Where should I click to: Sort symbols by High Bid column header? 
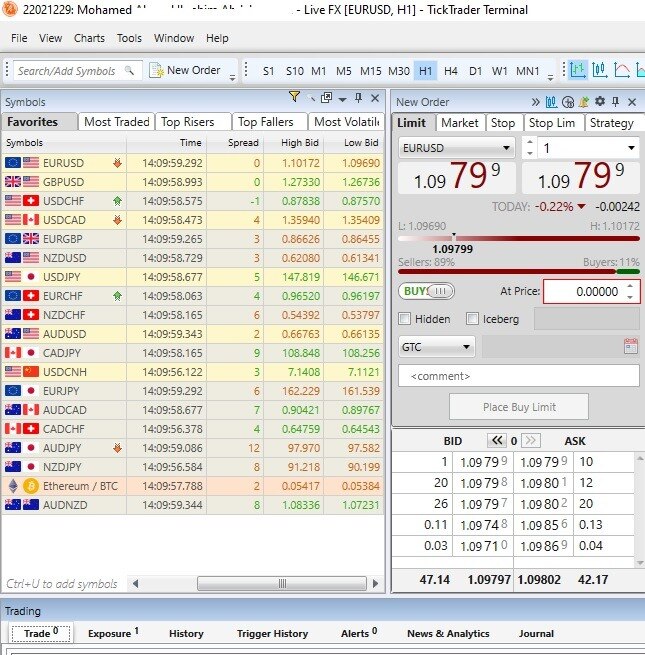click(x=294, y=143)
